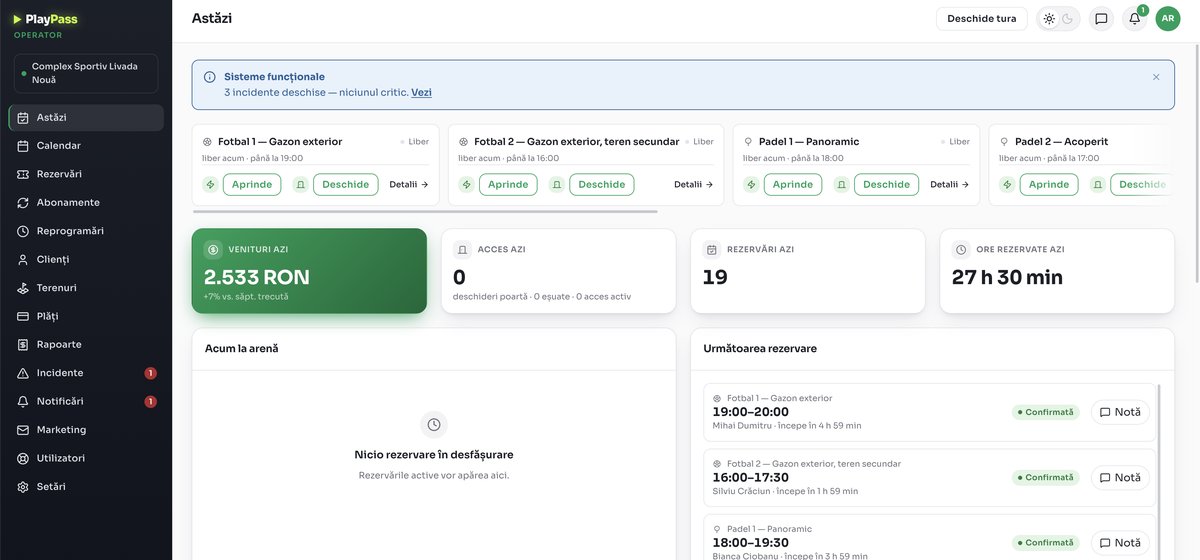Click the PlayPass logo
Image resolution: width=1200 pixels, height=560 pixels.
click(x=45, y=19)
